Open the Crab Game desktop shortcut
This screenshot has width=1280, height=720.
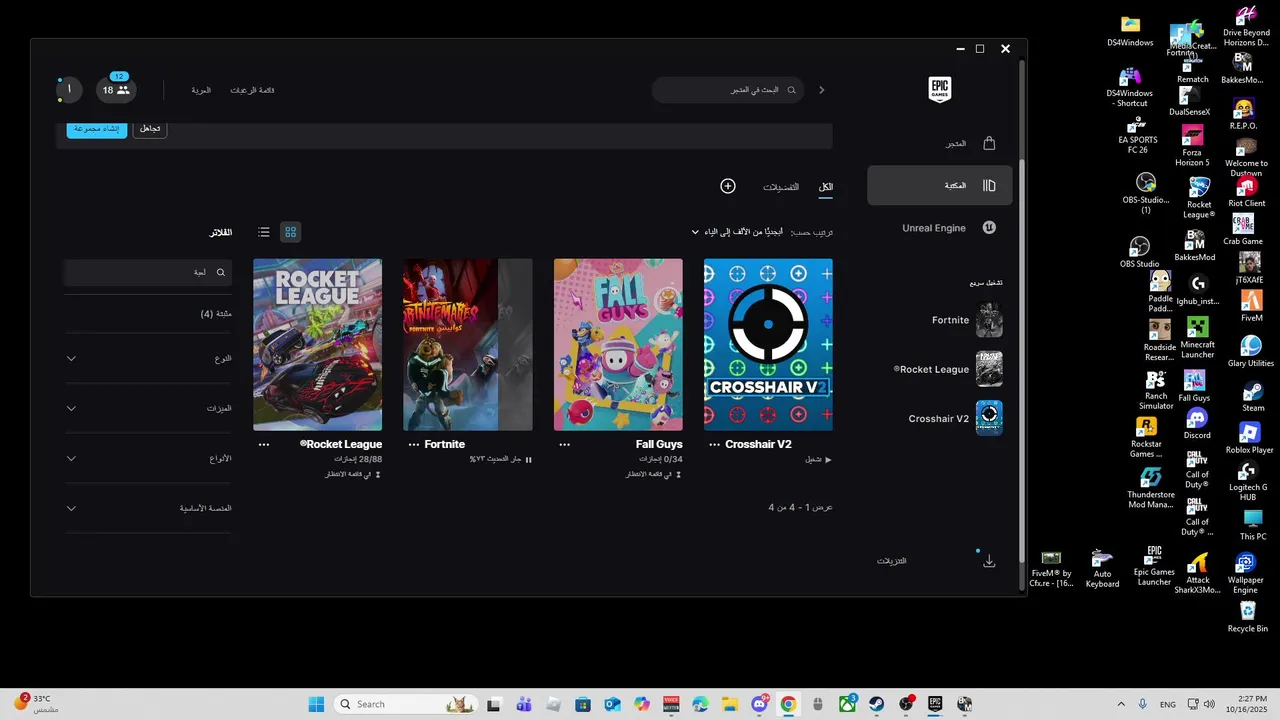(1243, 229)
